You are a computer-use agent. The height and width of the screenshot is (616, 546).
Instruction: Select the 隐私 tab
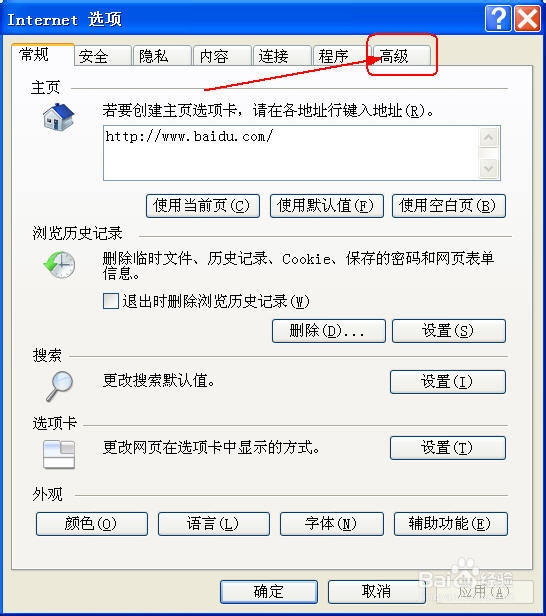pyautogui.click(x=162, y=56)
